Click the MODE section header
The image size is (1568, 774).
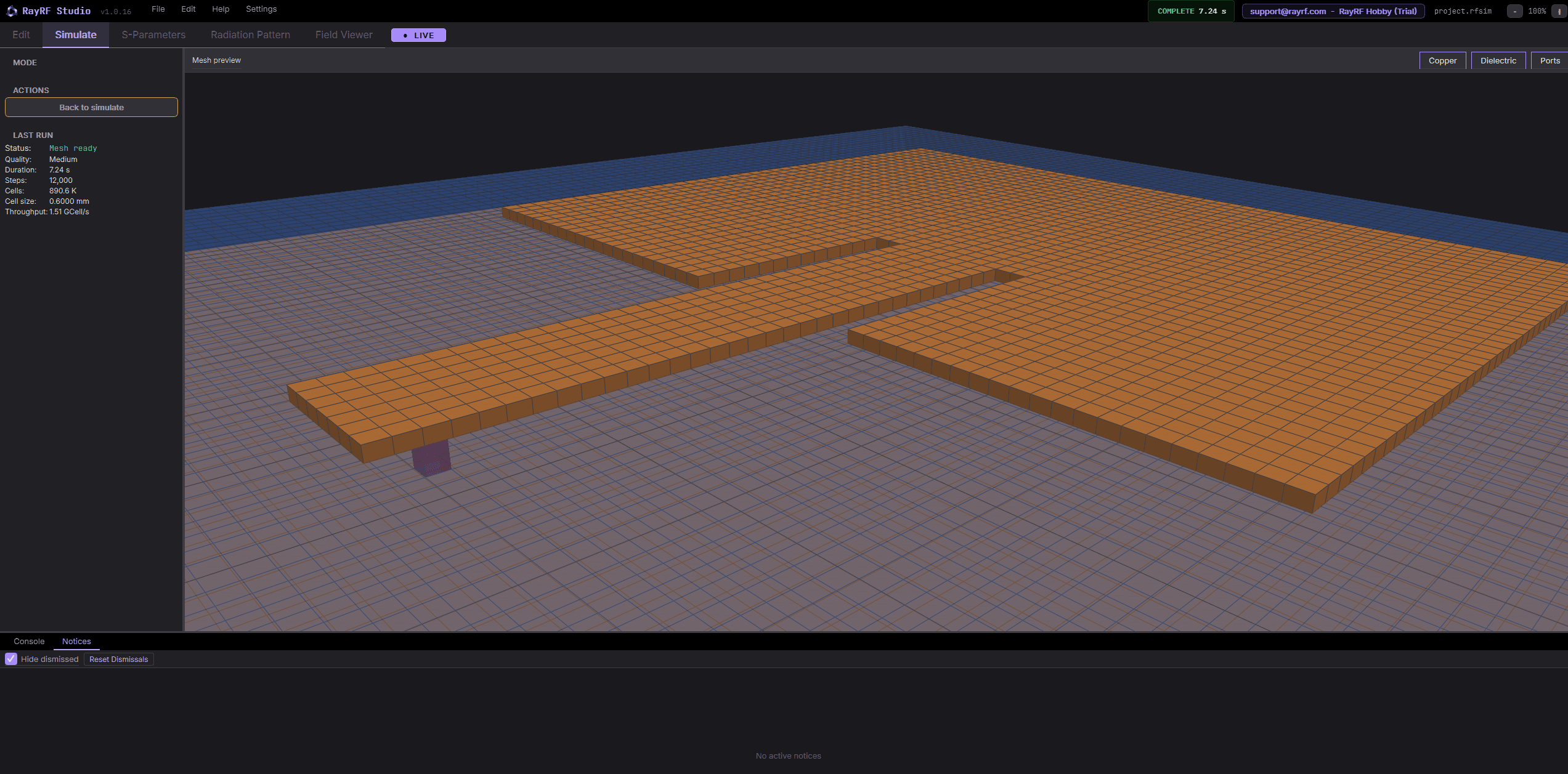click(x=25, y=63)
